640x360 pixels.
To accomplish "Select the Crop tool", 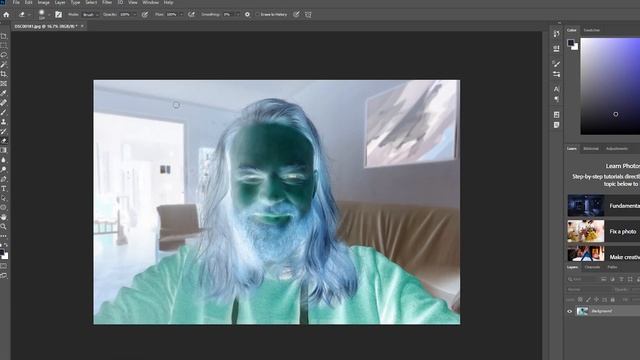I will [x=4, y=74].
